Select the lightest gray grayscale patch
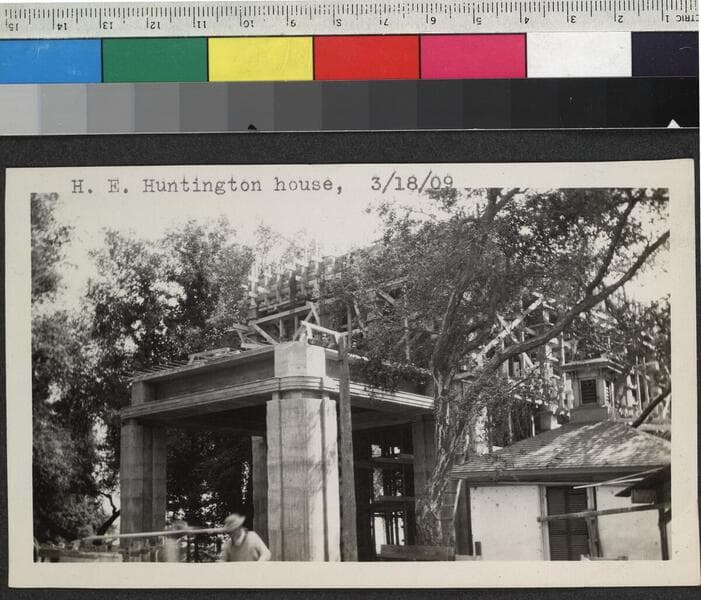This screenshot has width=701, height=600. 20,108
